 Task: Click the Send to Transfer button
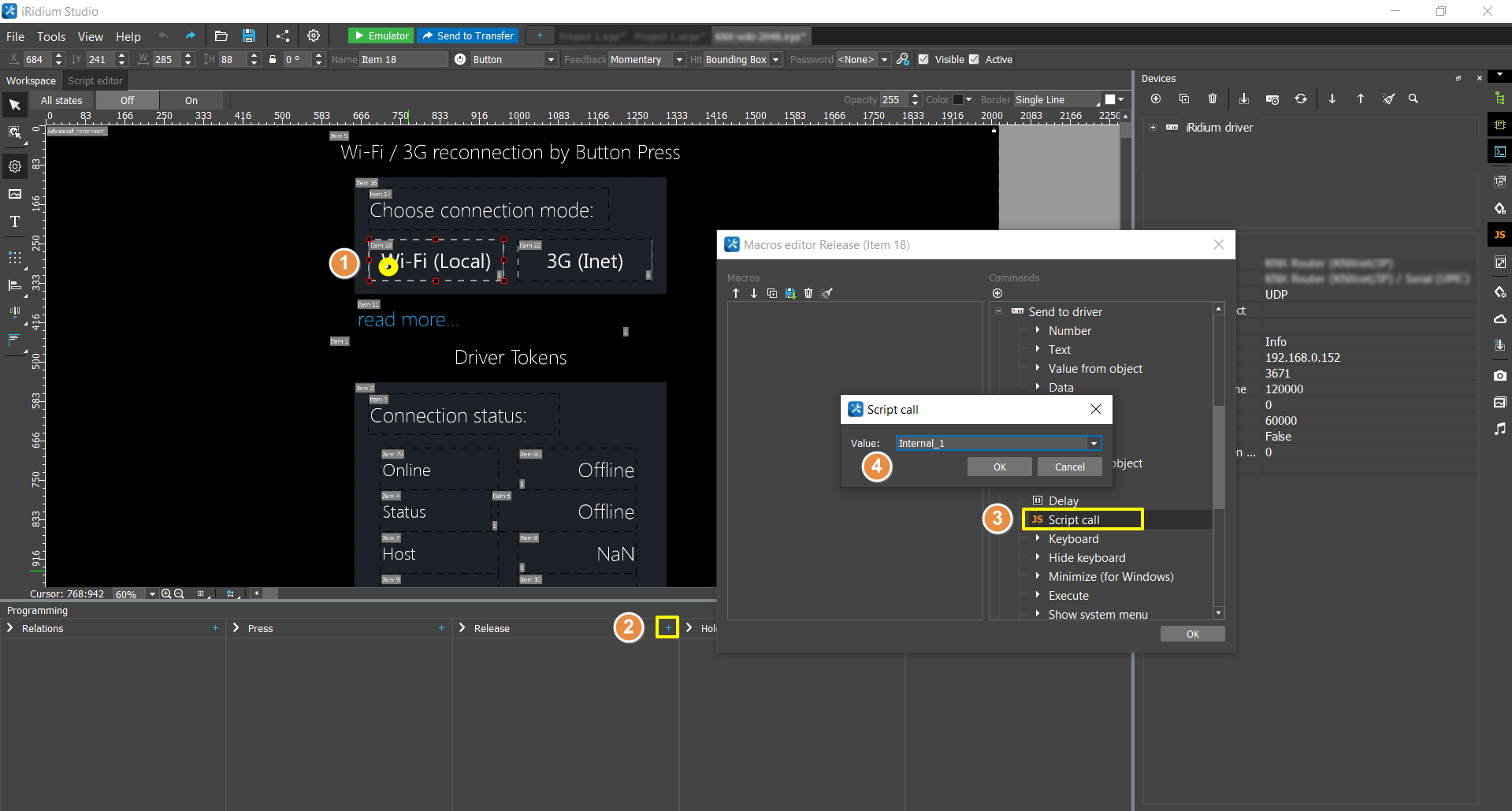[468, 36]
